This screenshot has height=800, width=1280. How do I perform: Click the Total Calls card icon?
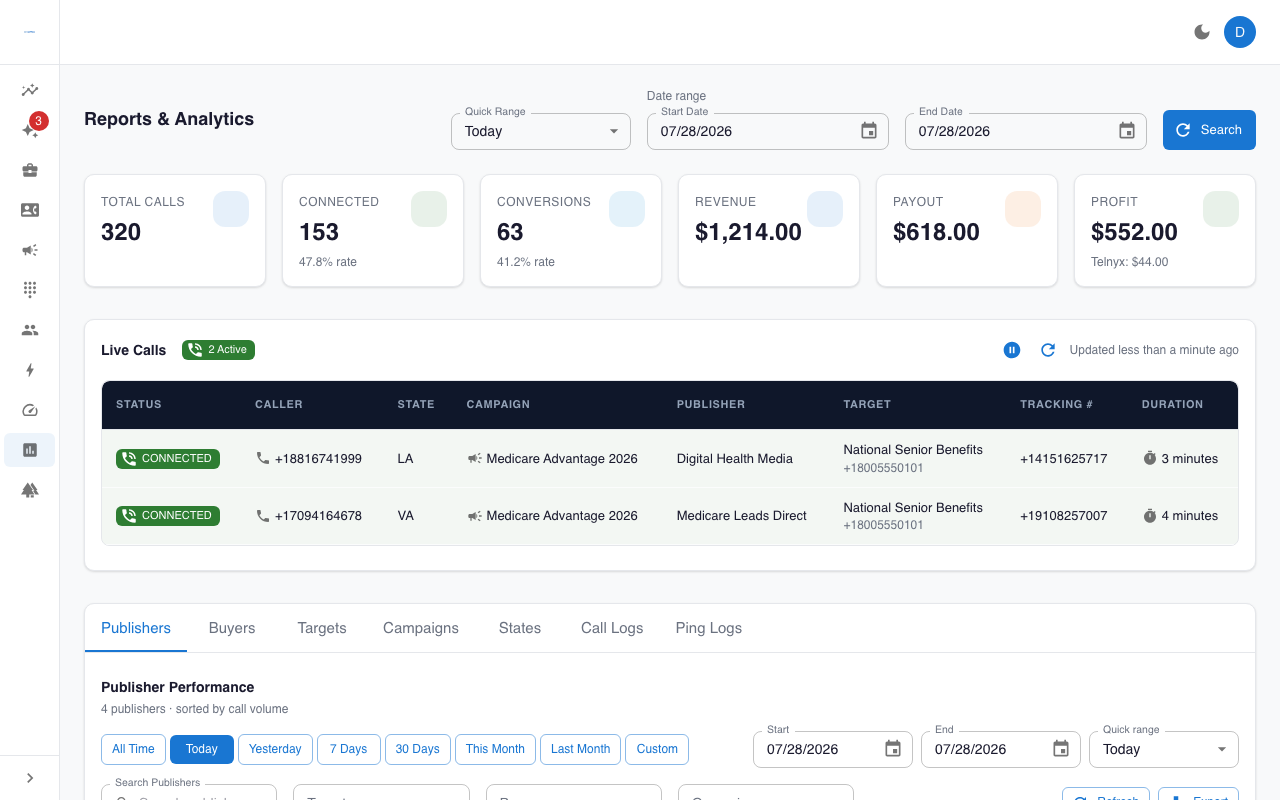coord(231,209)
